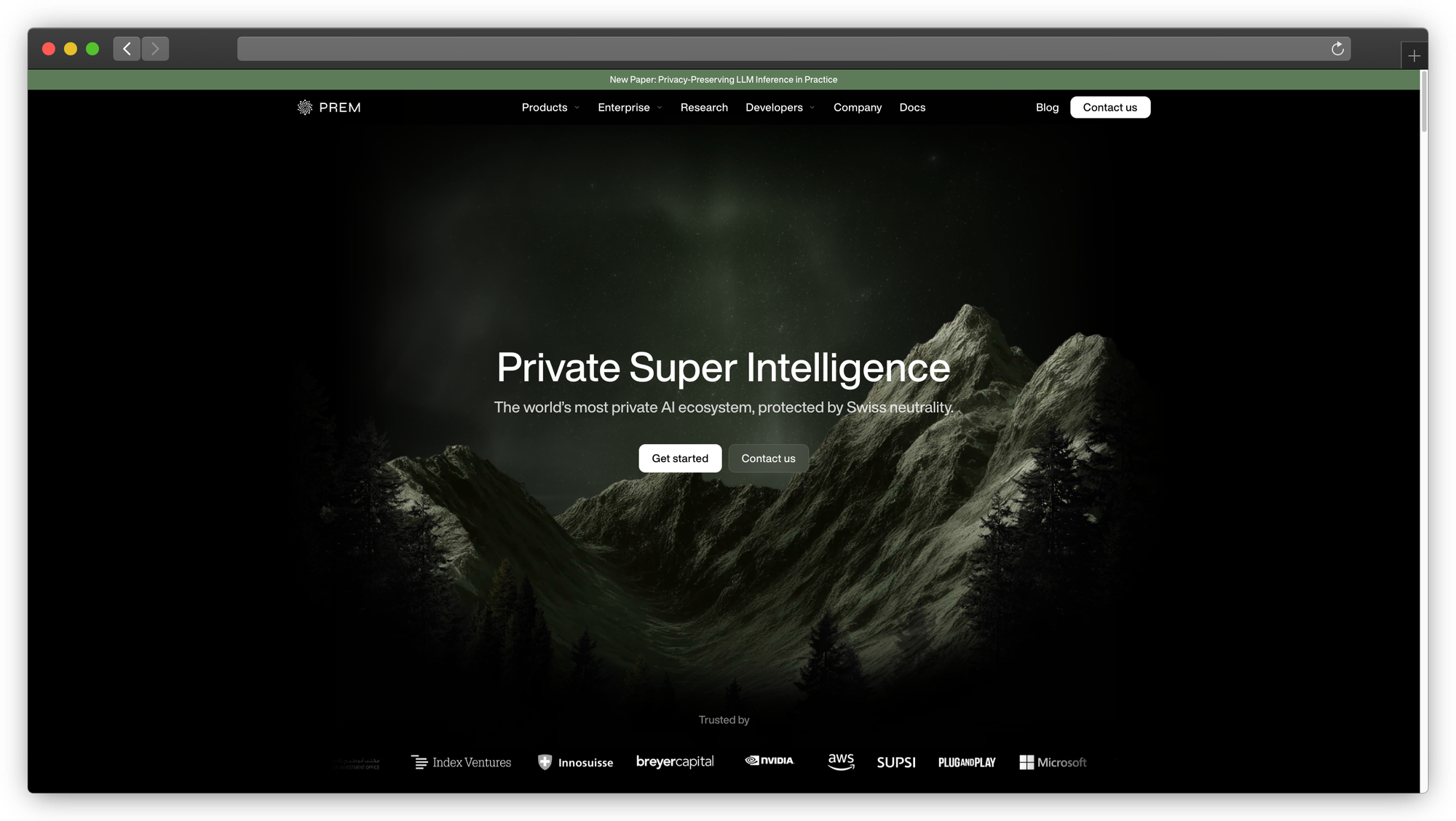Click the Index Ventures logo

coord(461,762)
